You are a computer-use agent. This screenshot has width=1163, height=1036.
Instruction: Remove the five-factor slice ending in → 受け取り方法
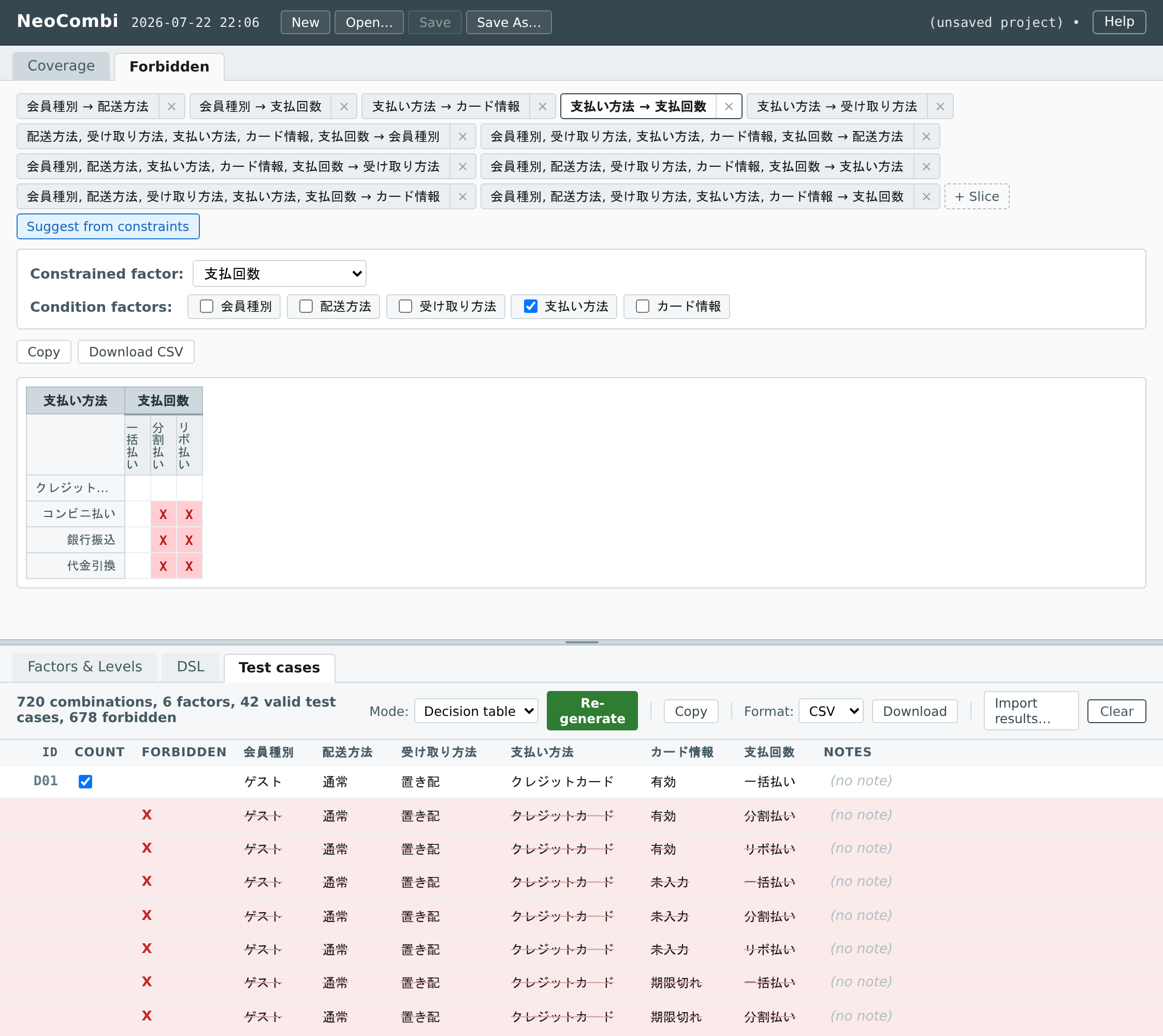point(462,167)
